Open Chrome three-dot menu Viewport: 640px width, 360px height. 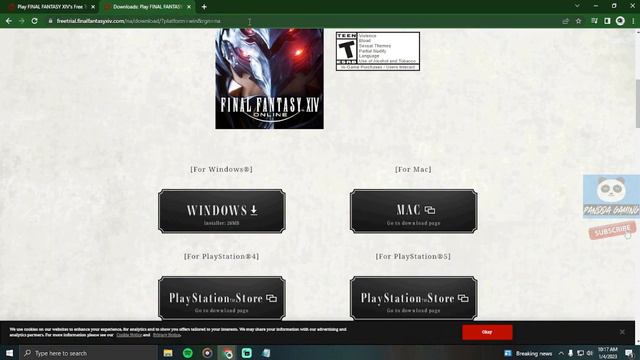[x=633, y=21]
